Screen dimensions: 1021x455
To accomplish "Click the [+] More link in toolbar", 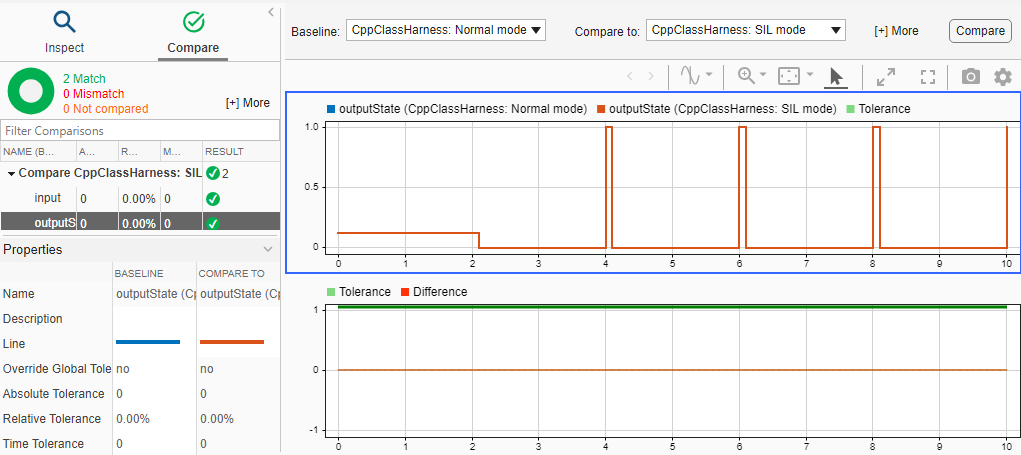I will point(896,31).
